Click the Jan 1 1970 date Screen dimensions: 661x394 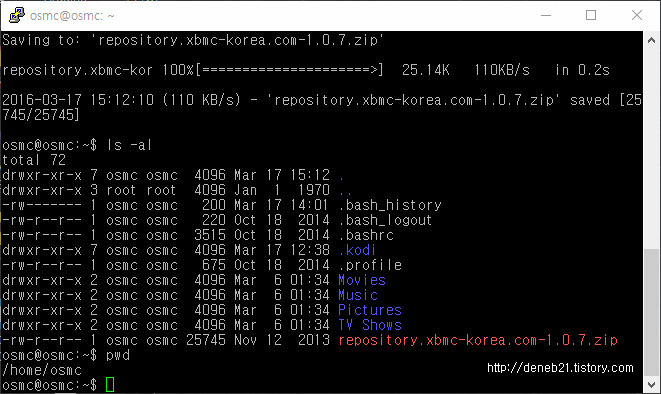pyautogui.click(x=282, y=190)
